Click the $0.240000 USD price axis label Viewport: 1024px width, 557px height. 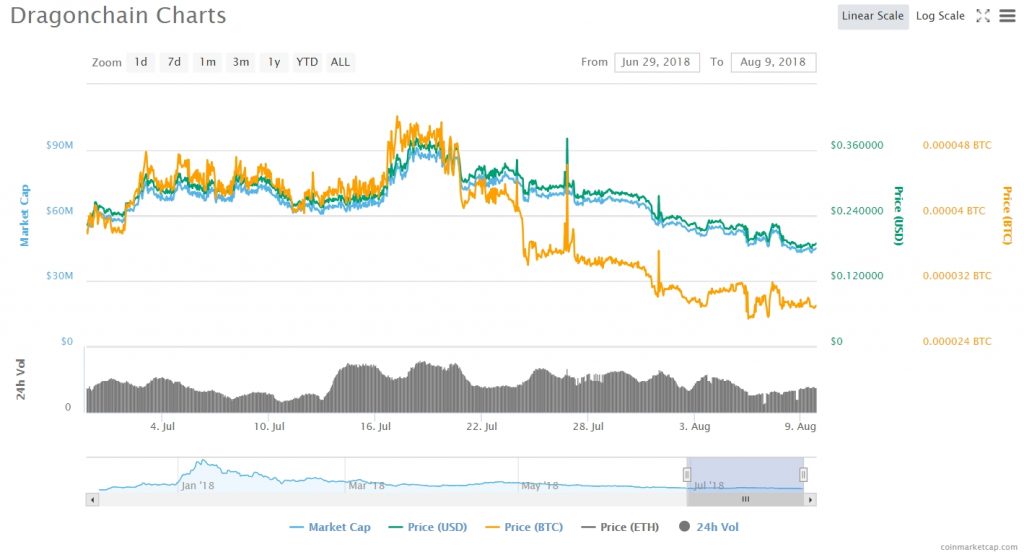point(857,211)
